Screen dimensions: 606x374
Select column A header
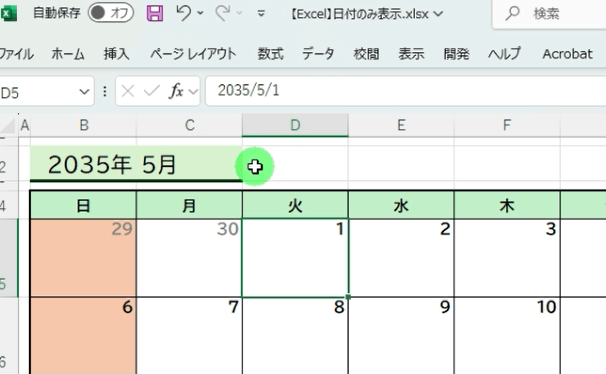(24, 125)
